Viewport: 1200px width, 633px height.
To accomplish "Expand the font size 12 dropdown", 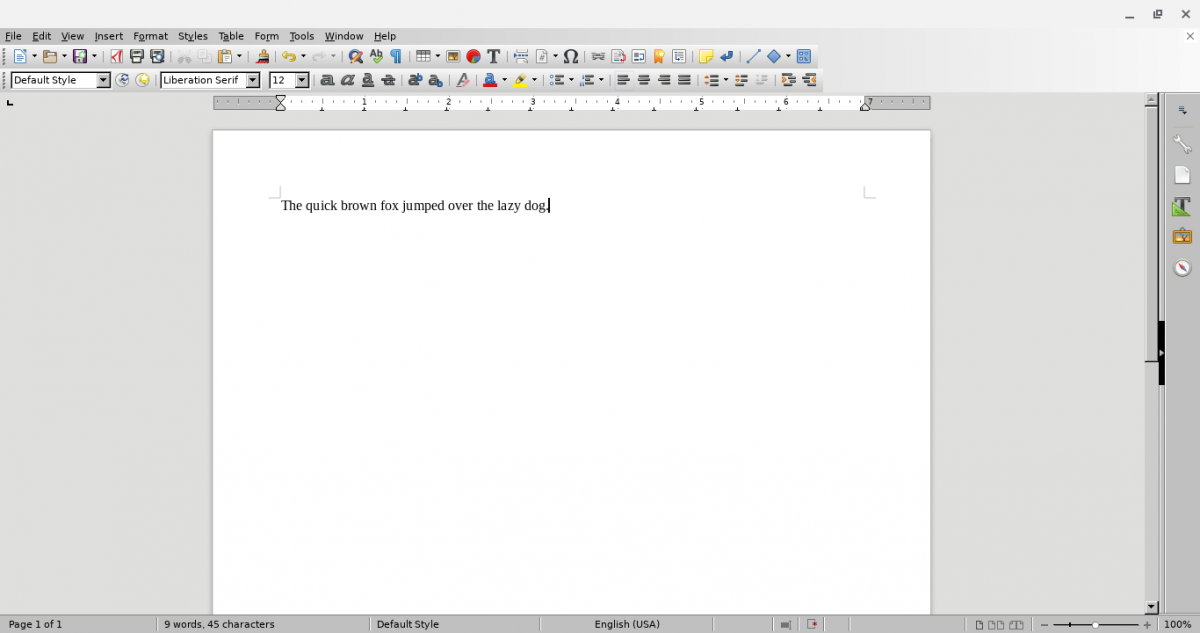I will (x=302, y=80).
